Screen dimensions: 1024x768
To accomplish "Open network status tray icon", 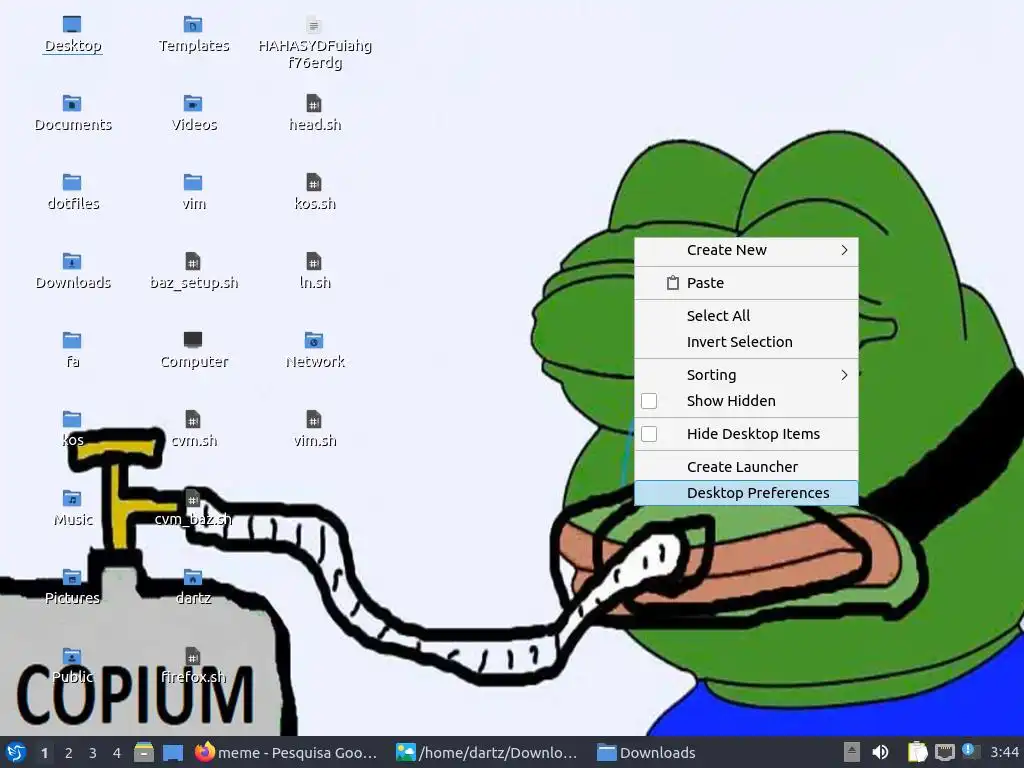I will point(944,752).
